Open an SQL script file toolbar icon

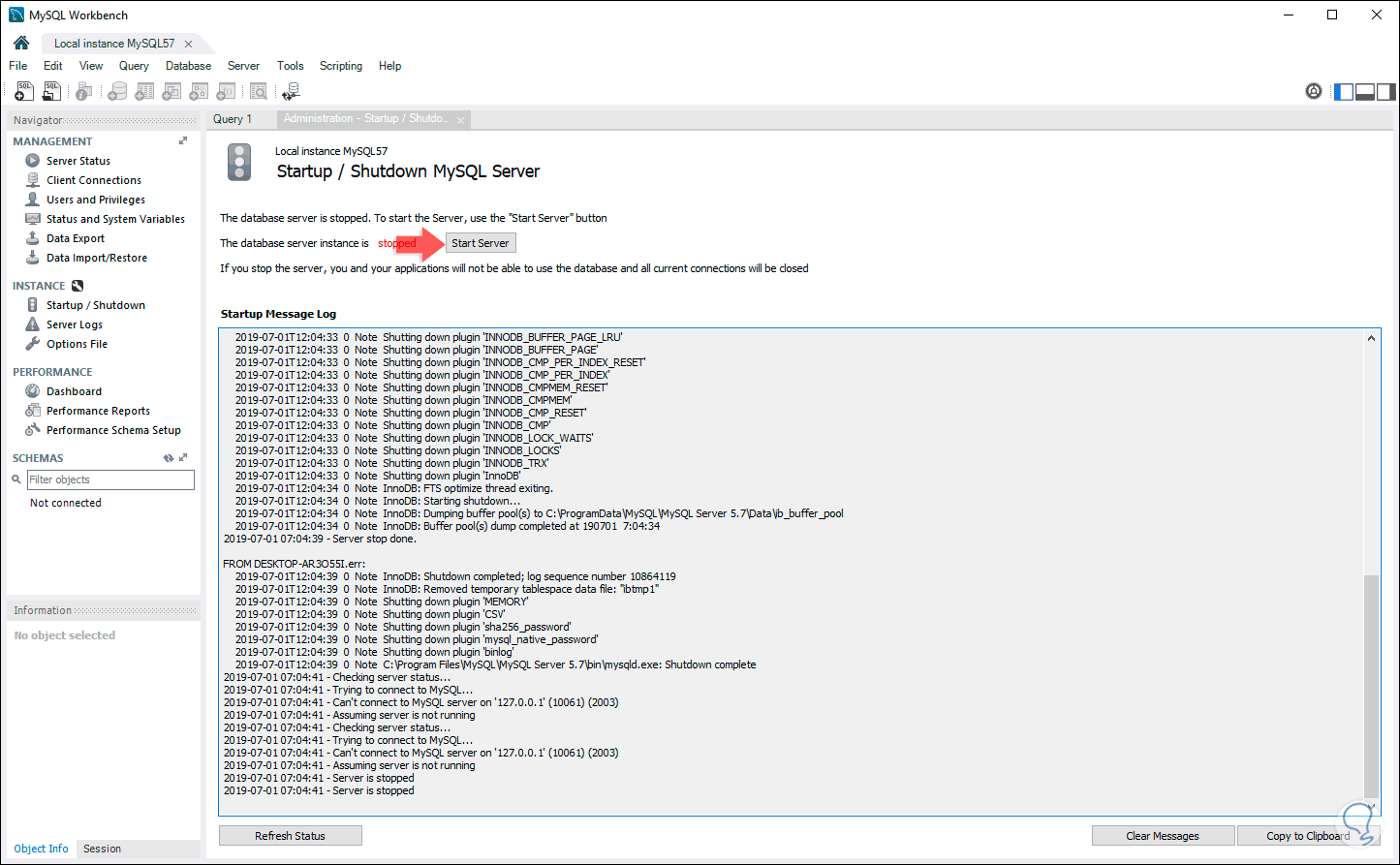pos(51,91)
